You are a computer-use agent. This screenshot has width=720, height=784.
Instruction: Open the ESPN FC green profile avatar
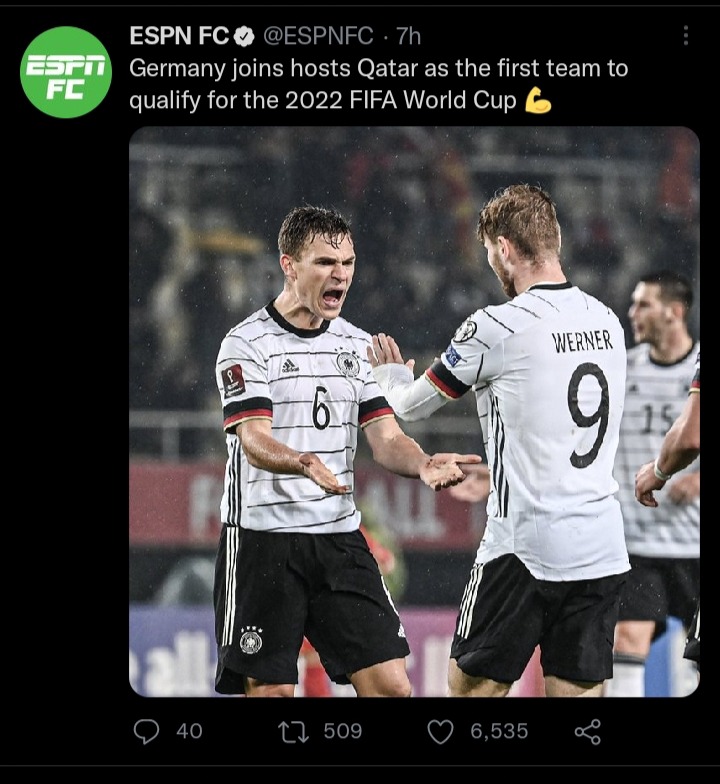click(x=66, y=72)
